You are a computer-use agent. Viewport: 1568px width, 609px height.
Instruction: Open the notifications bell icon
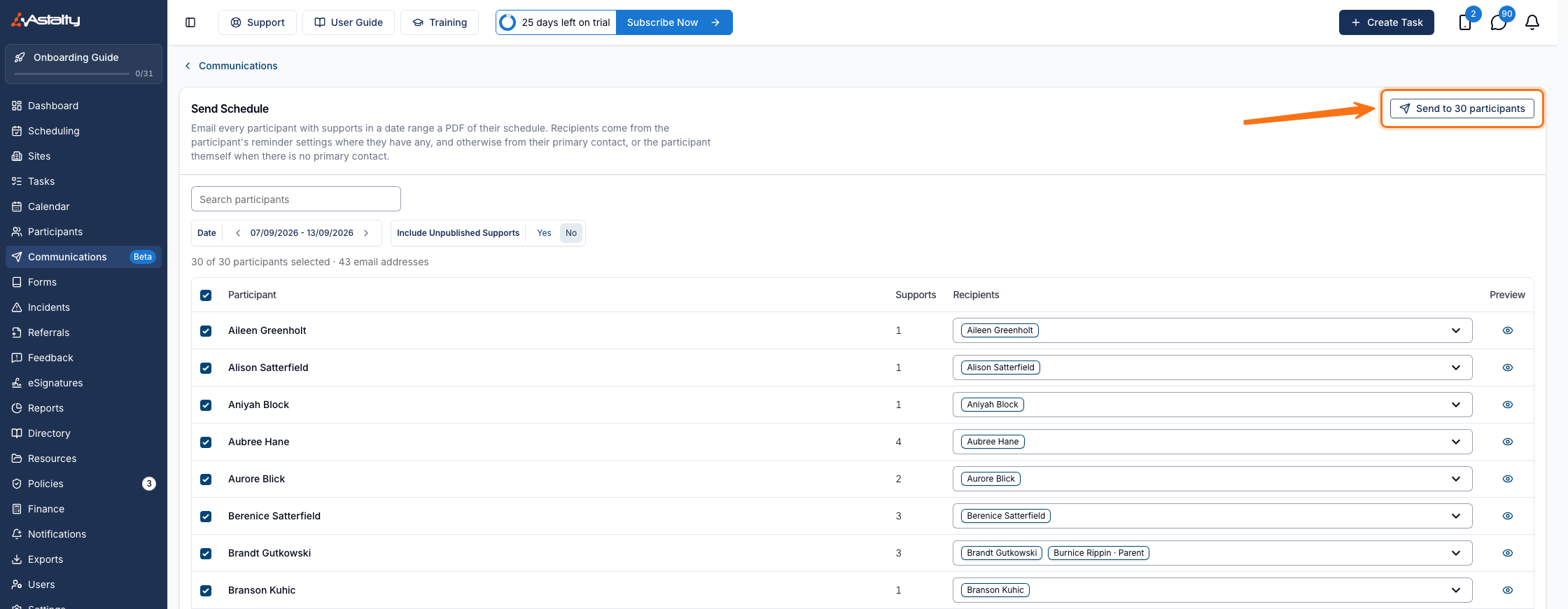pyautogui.click(x=1532, y=22)
